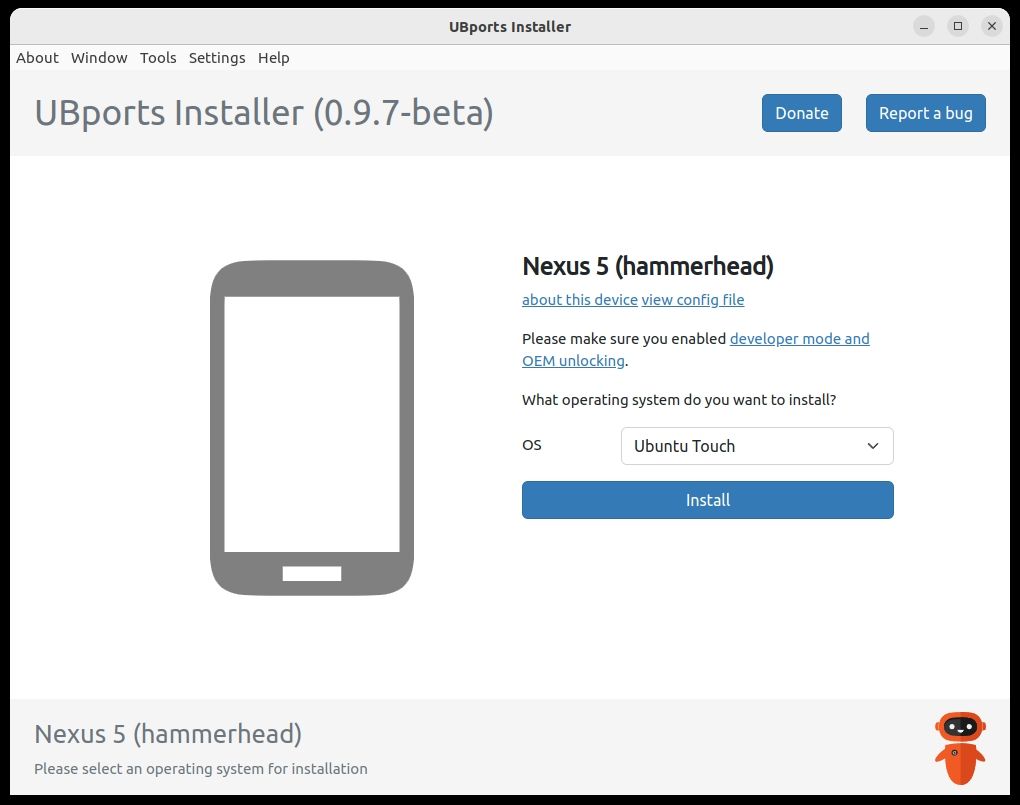
Task: Open the About menu
Action: (x=37, y=58)
